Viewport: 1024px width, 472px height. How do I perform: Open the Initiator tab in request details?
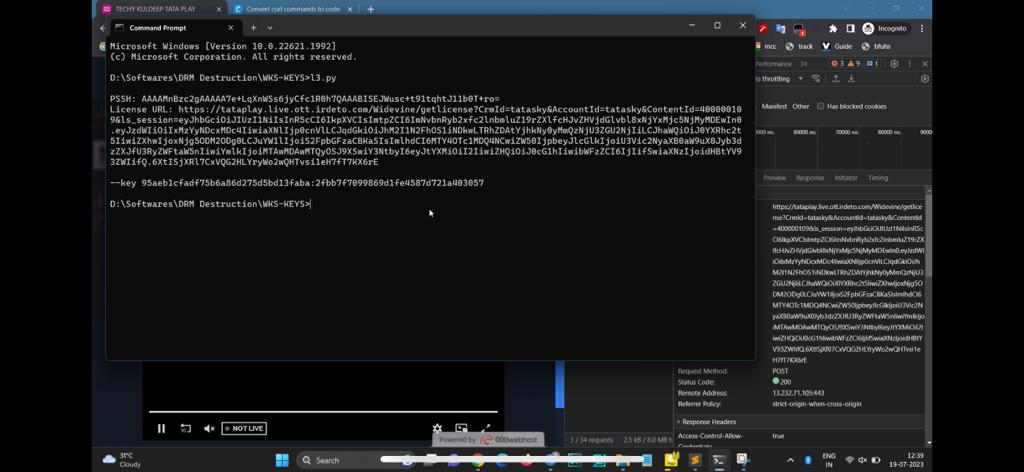pyautogui.click(x=846, y=178)
